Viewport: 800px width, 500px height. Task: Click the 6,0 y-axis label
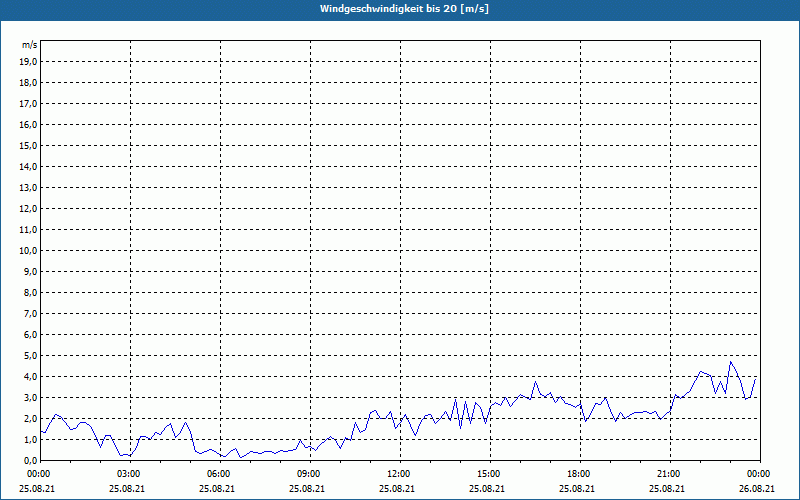[30, 334]
